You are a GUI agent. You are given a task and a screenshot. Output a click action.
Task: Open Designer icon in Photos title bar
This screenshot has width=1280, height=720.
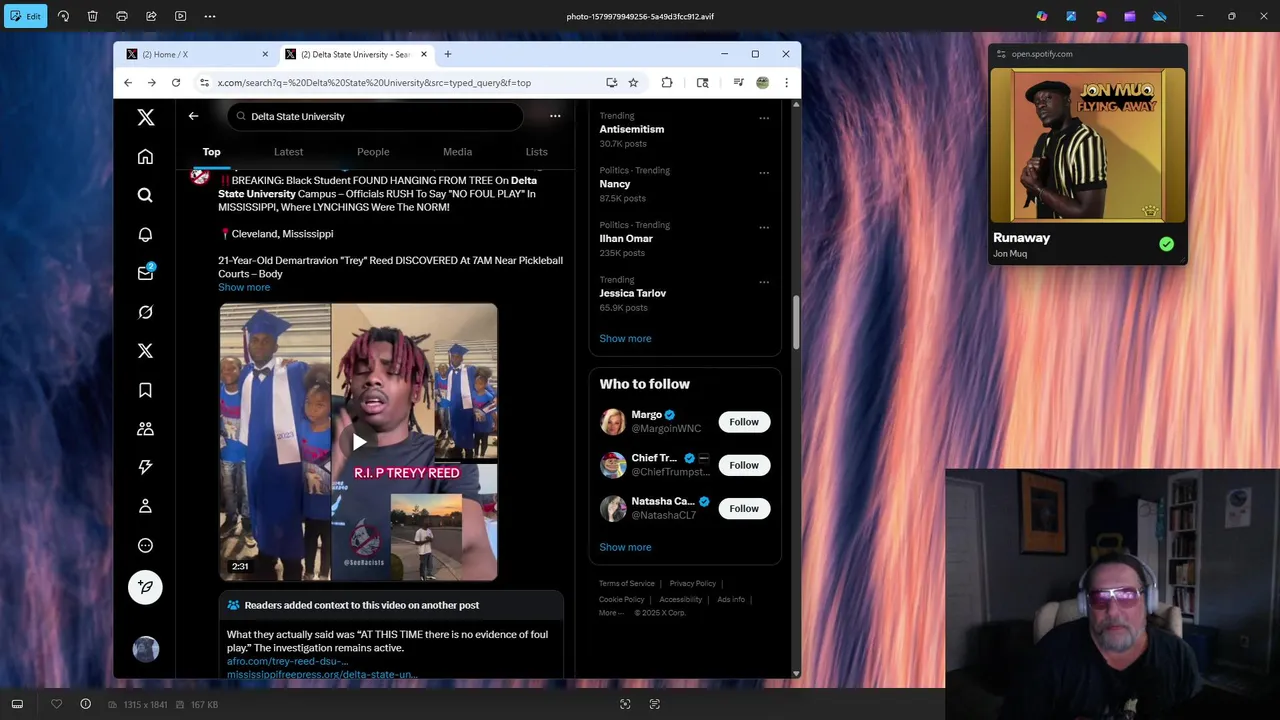[1071, 16]
